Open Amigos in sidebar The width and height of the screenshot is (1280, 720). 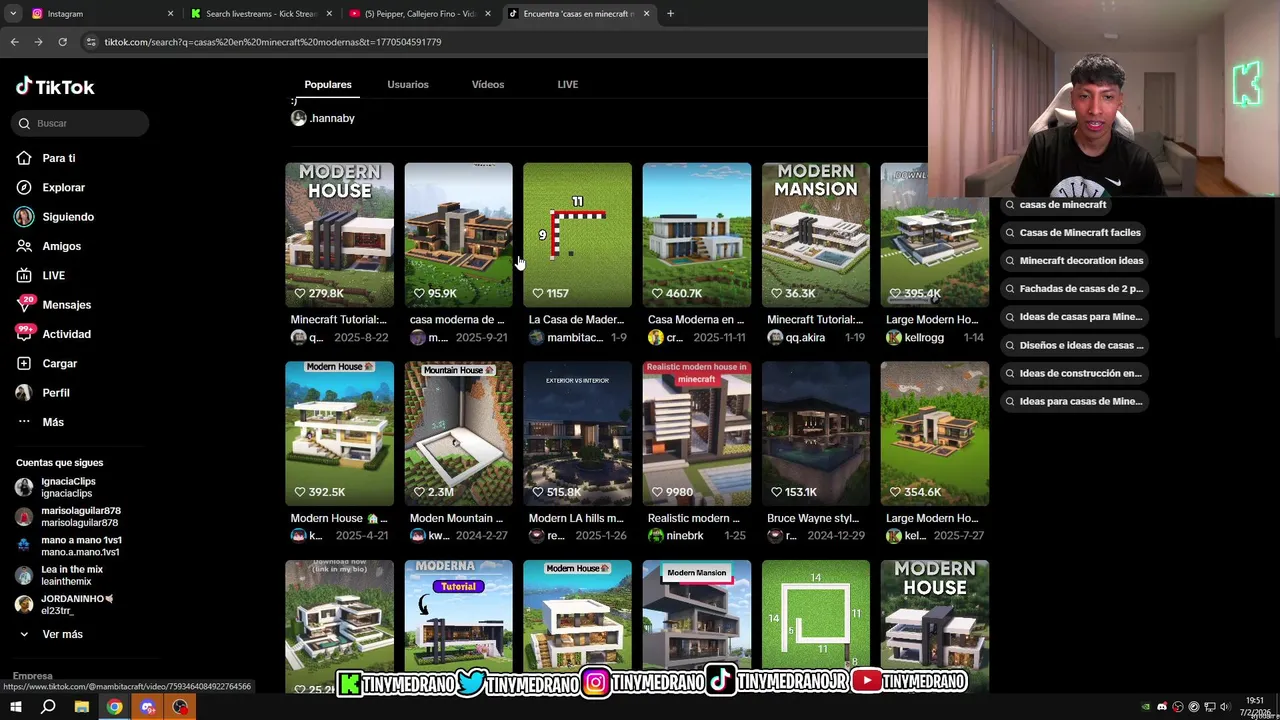[x=61, y=246]
